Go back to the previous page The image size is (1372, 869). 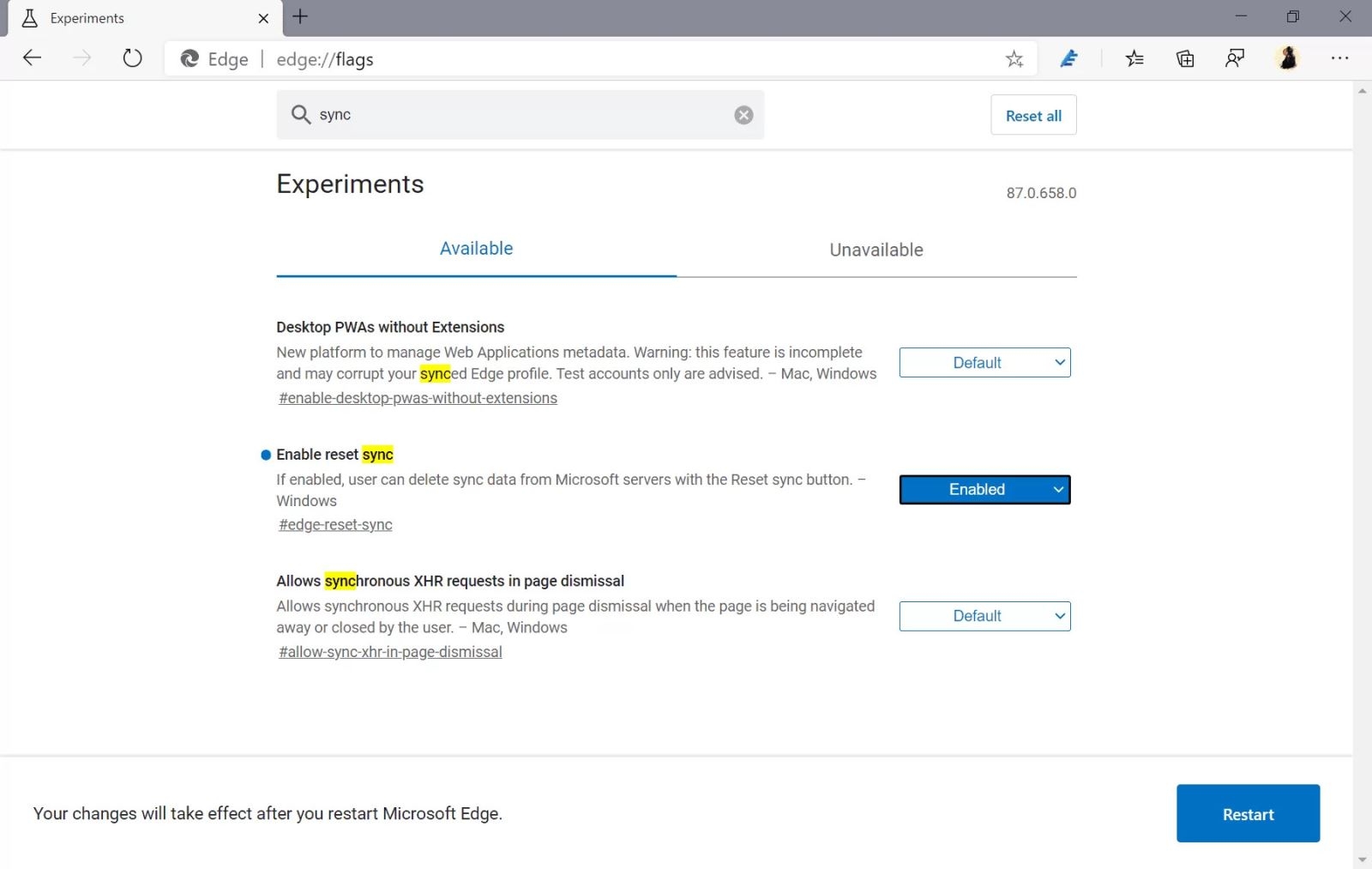pos(32,58)
